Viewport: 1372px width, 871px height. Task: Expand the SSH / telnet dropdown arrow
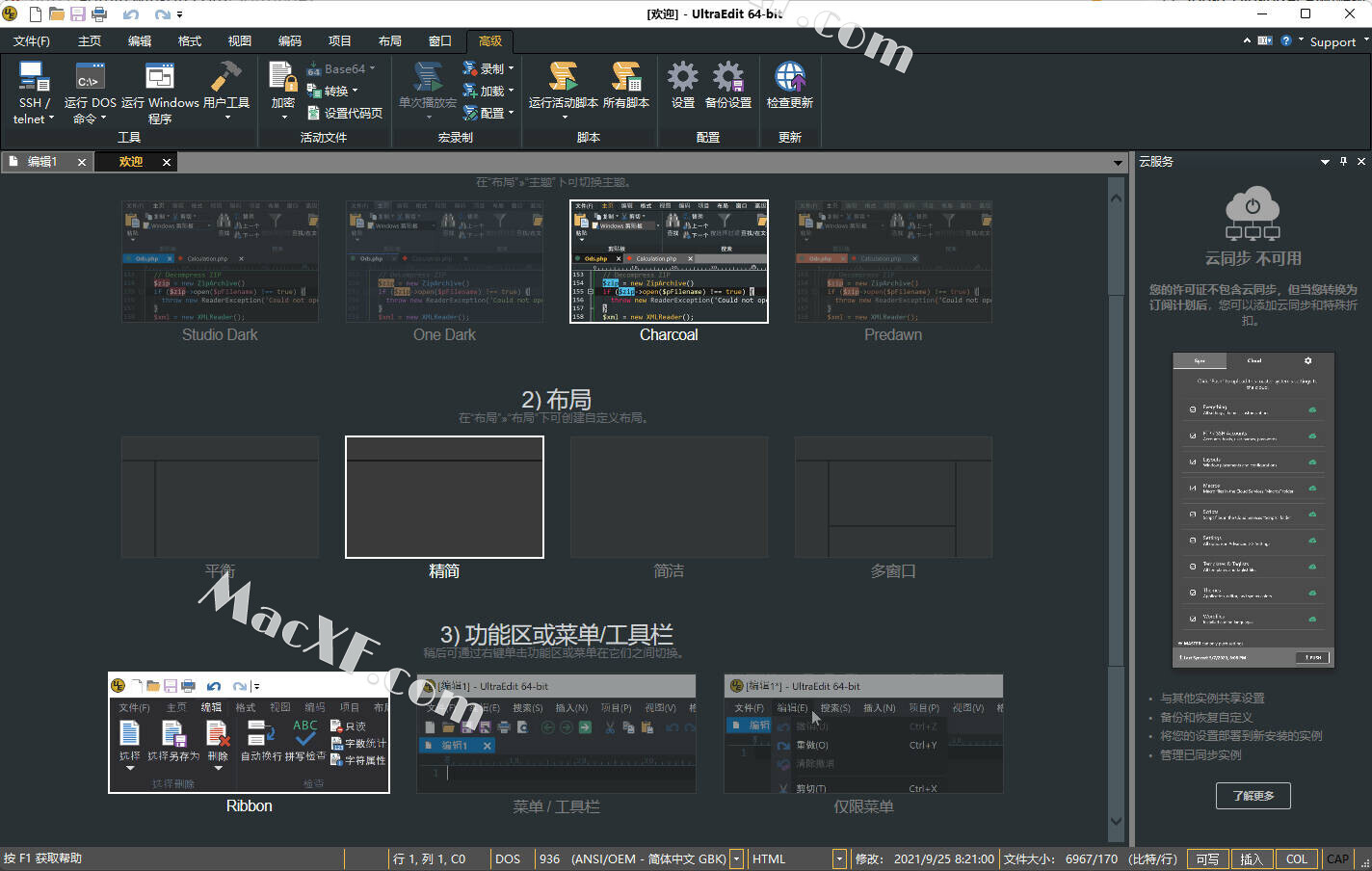tap(51, 119)
